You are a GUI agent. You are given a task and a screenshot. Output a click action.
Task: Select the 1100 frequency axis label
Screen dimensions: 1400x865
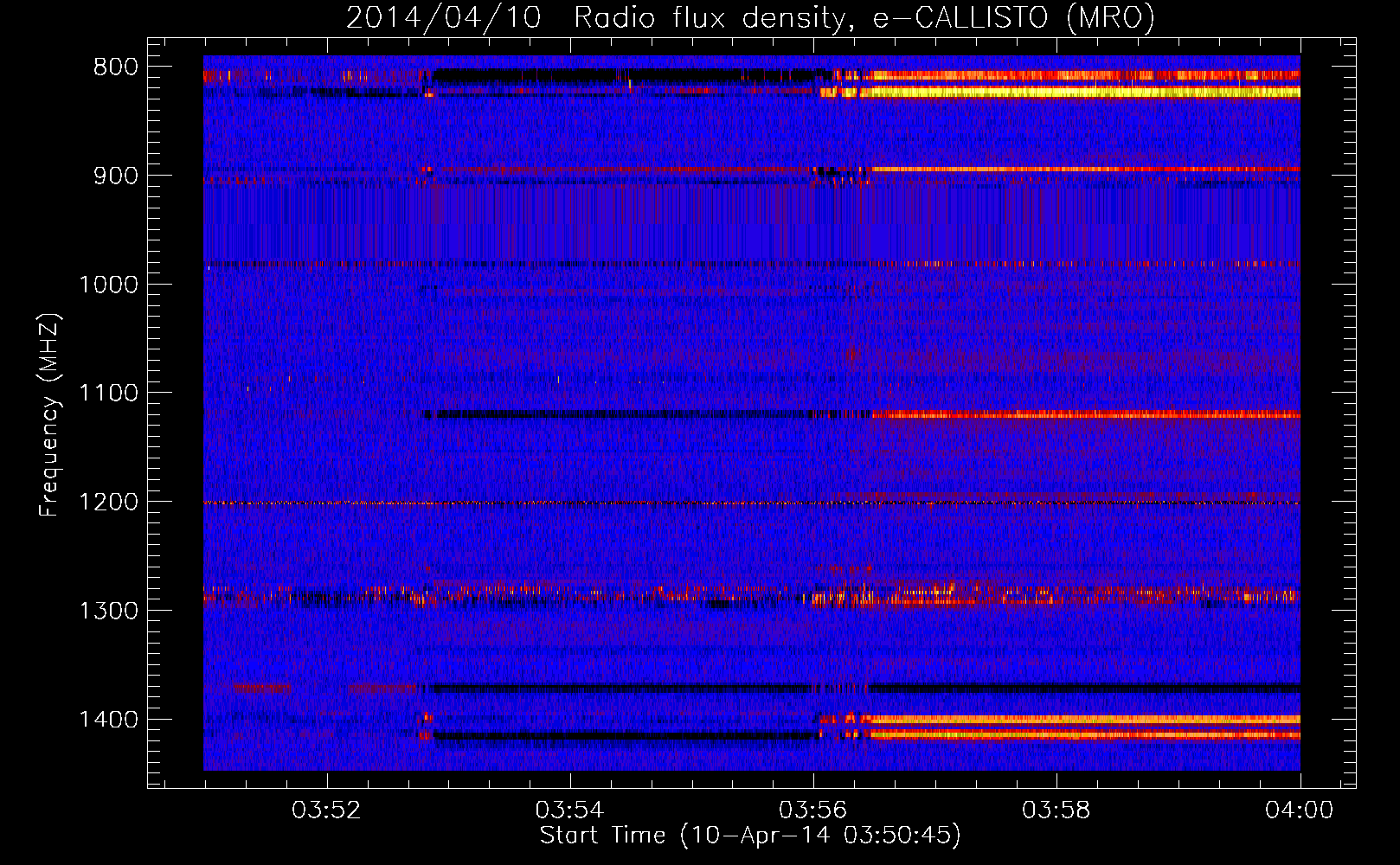click(108, 394)
